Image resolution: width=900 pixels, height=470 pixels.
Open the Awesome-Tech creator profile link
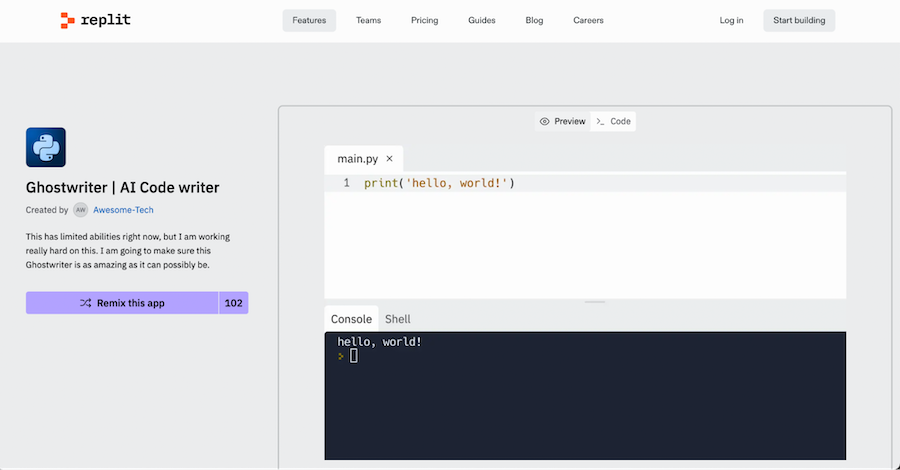(123, 210)
